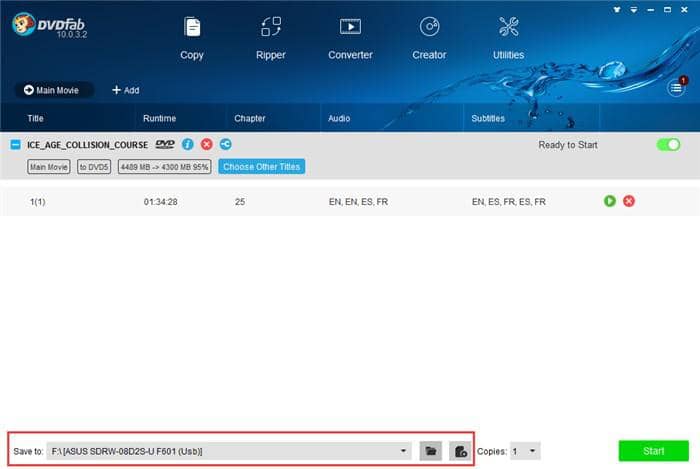The image size is (700, 469).
Task: Open the Main Movie copy mode selector
Action: tap(53, 90)
